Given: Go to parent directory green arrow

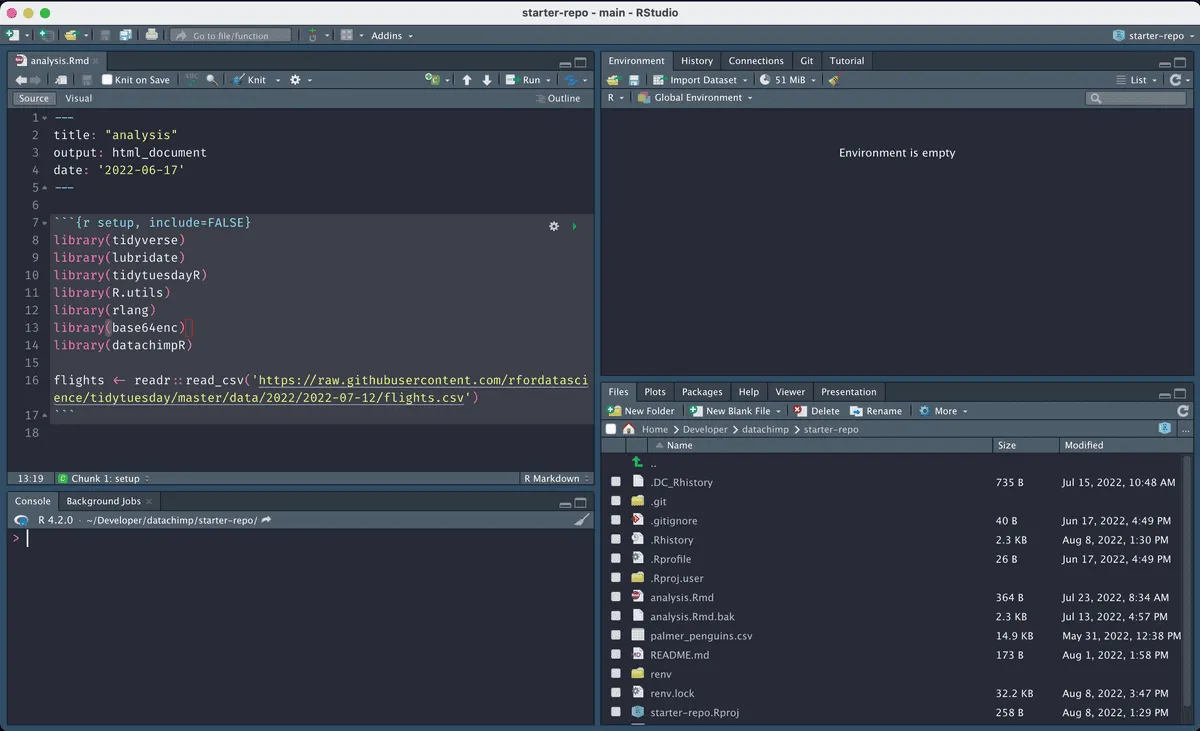Looking at the screenshot, I should point(638,463).
